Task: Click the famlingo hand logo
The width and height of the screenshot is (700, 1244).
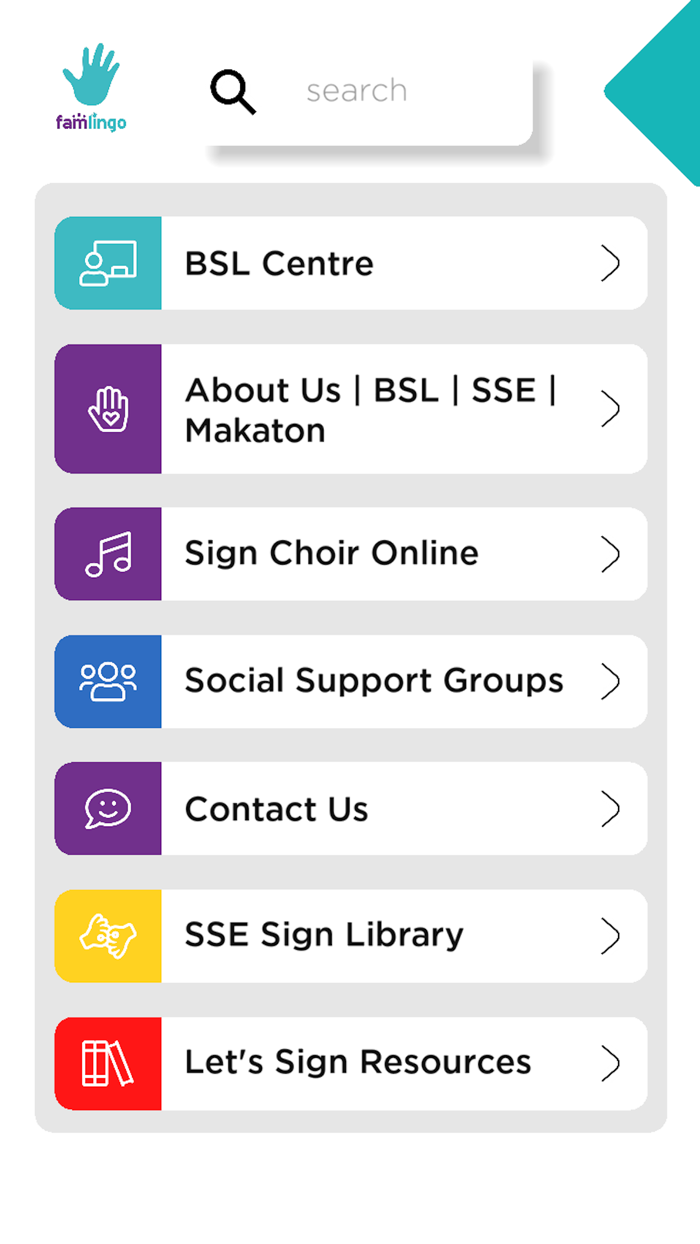Action: tap(91, 78)
